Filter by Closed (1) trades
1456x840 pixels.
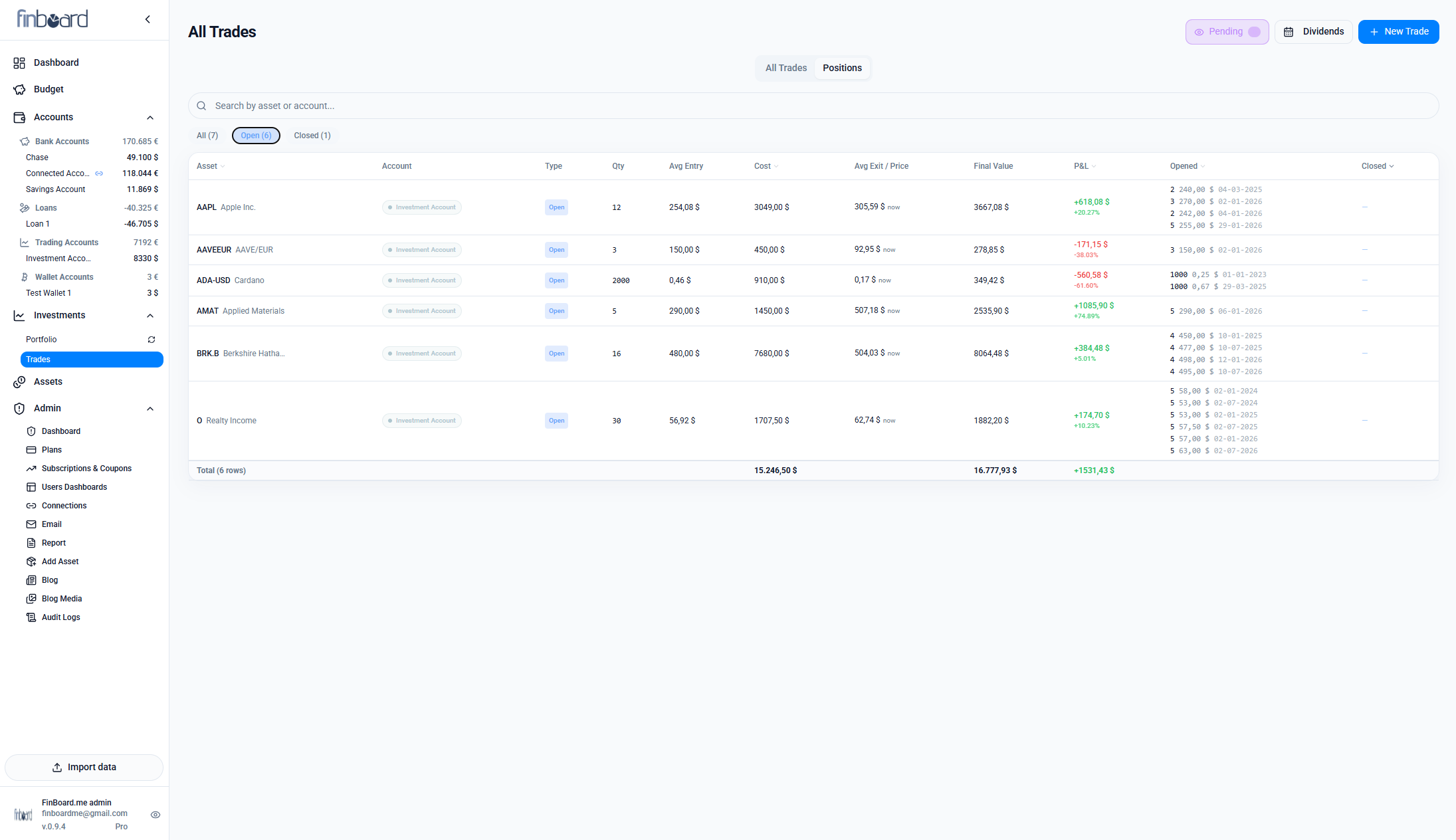(312, 136)
